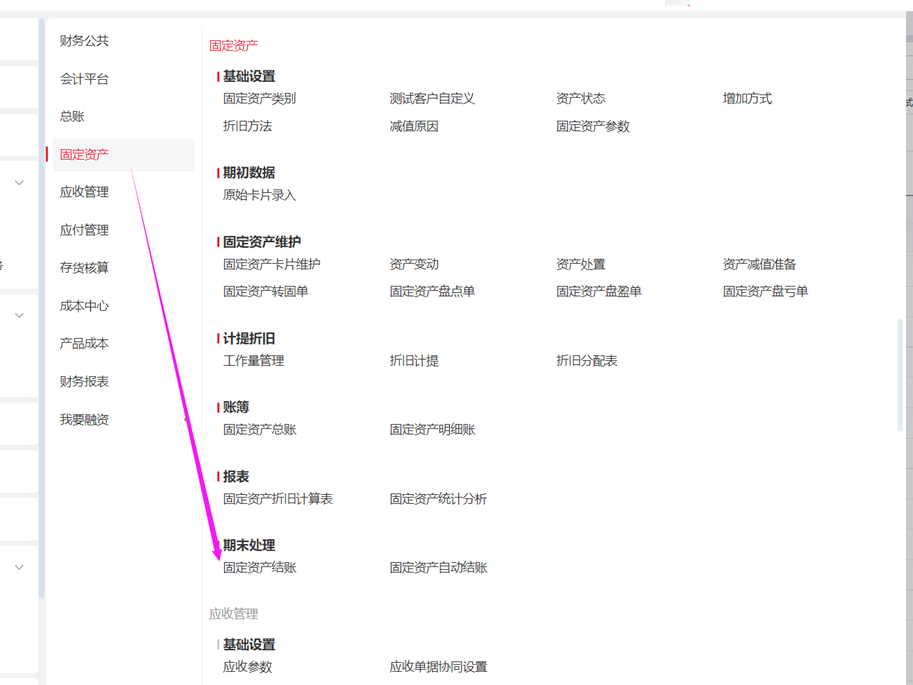Click the grey 应收管理 section heading
This screenshot has width=913, height=685.
[x=233, y=614]
